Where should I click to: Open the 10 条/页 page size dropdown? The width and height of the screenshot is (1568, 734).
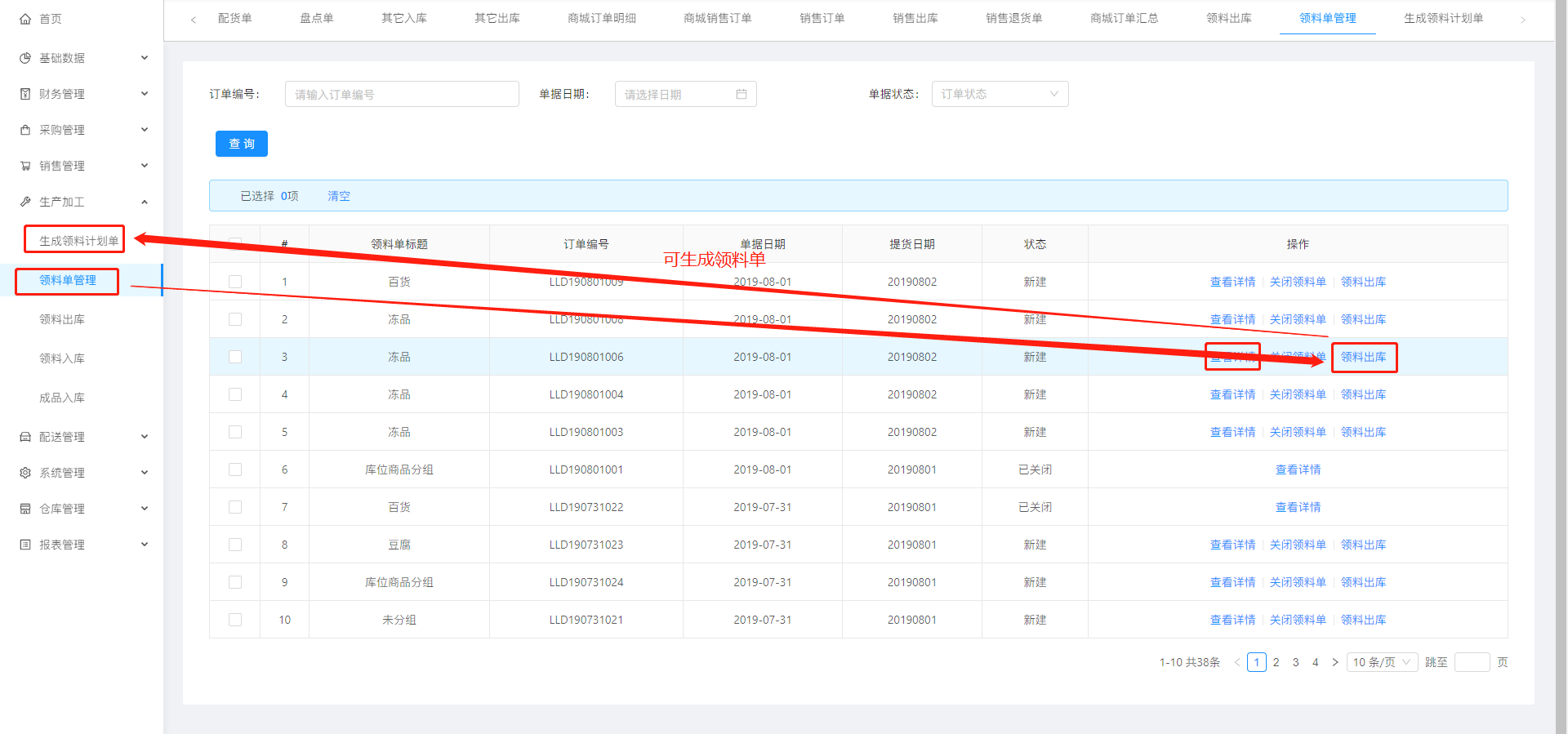[x=1382, y=662]
